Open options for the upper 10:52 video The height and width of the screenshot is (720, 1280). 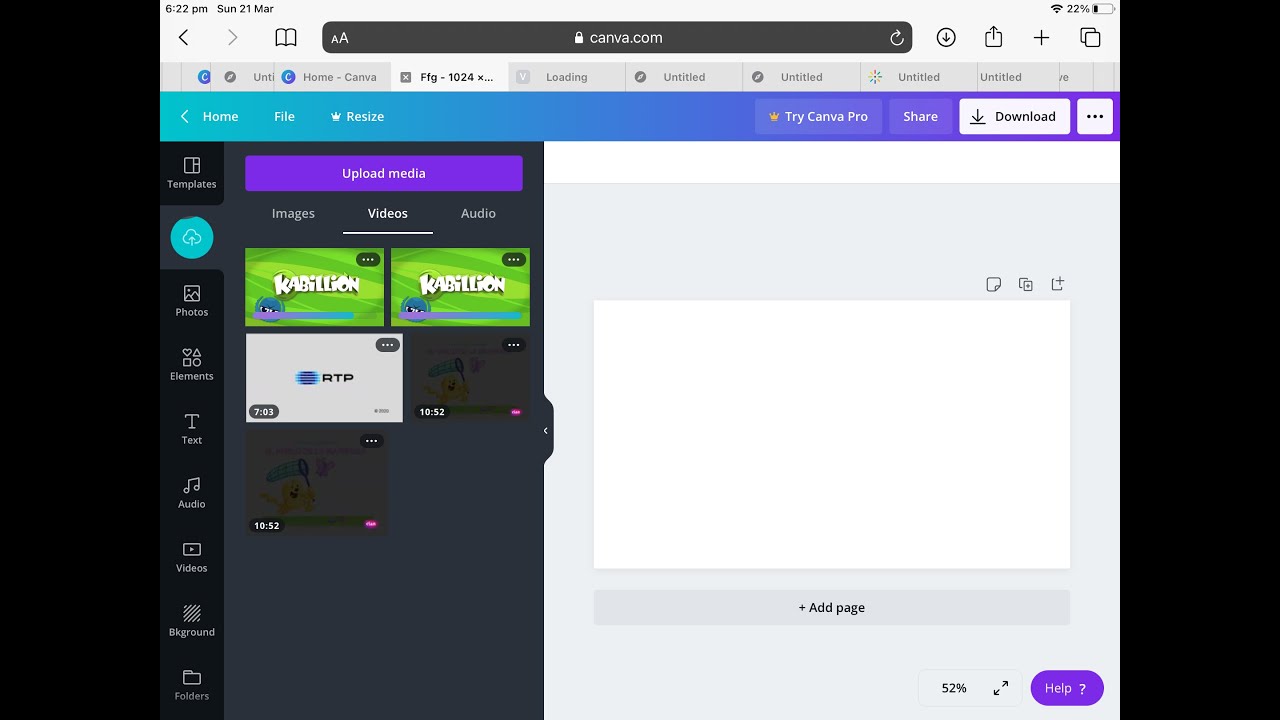point(513,345)
